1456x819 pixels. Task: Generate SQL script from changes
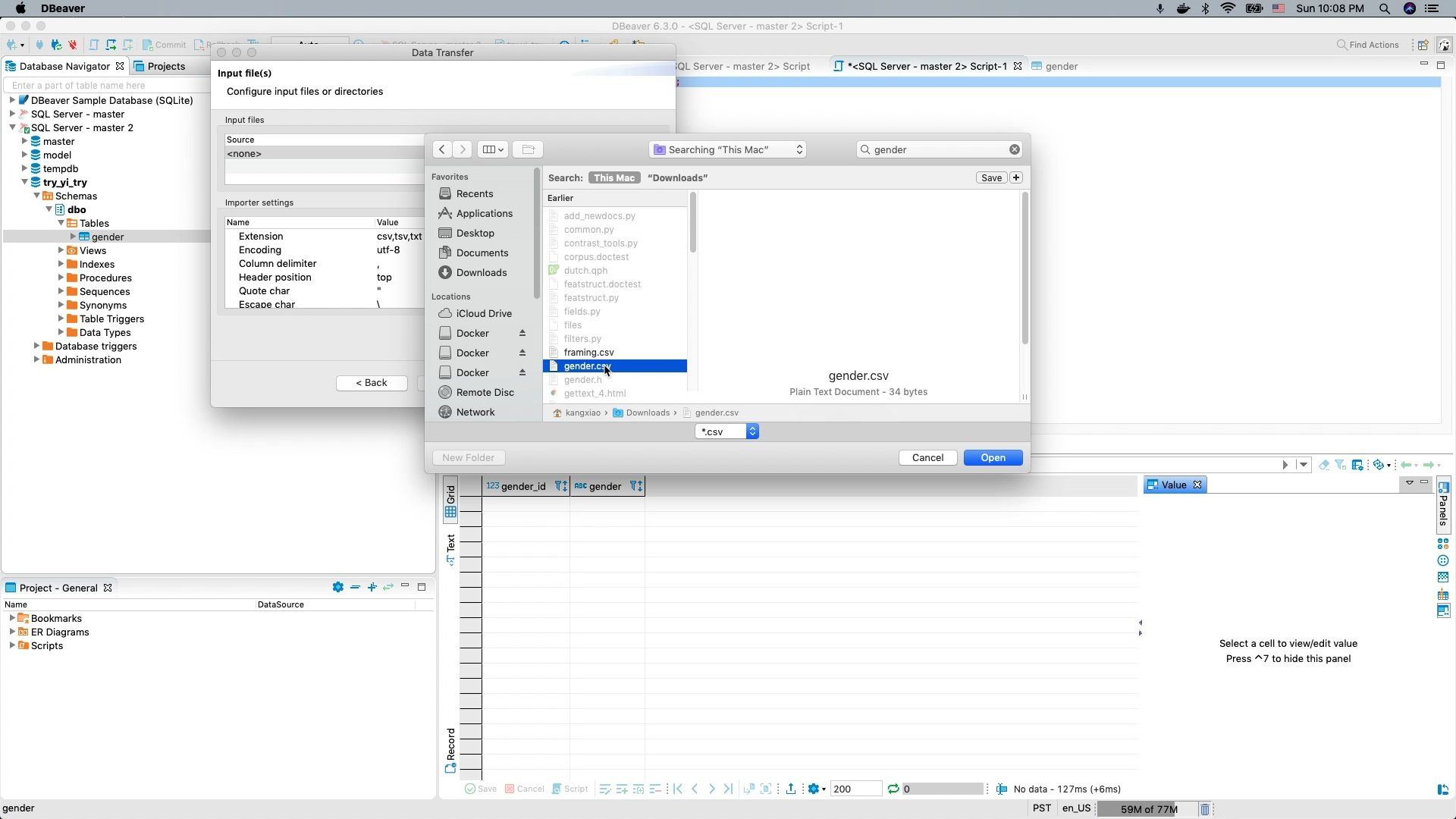570,789
